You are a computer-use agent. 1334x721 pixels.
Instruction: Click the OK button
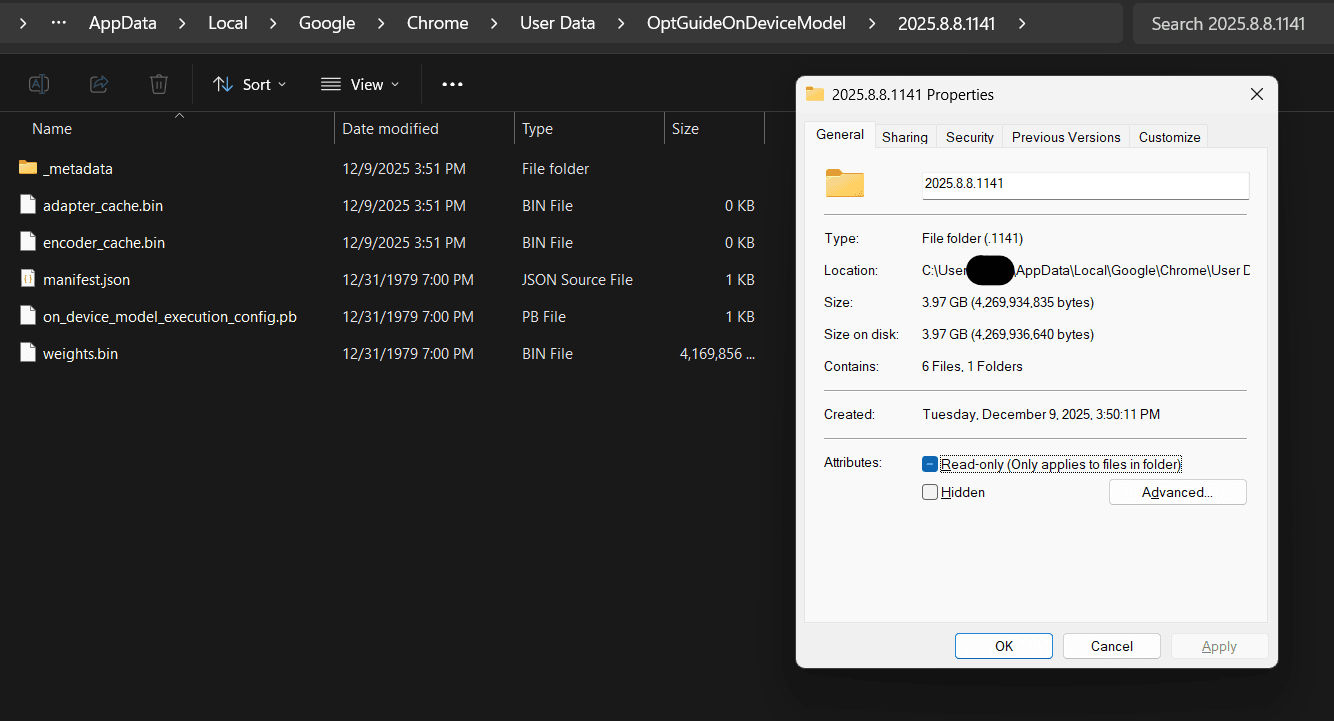[1004, 646]
